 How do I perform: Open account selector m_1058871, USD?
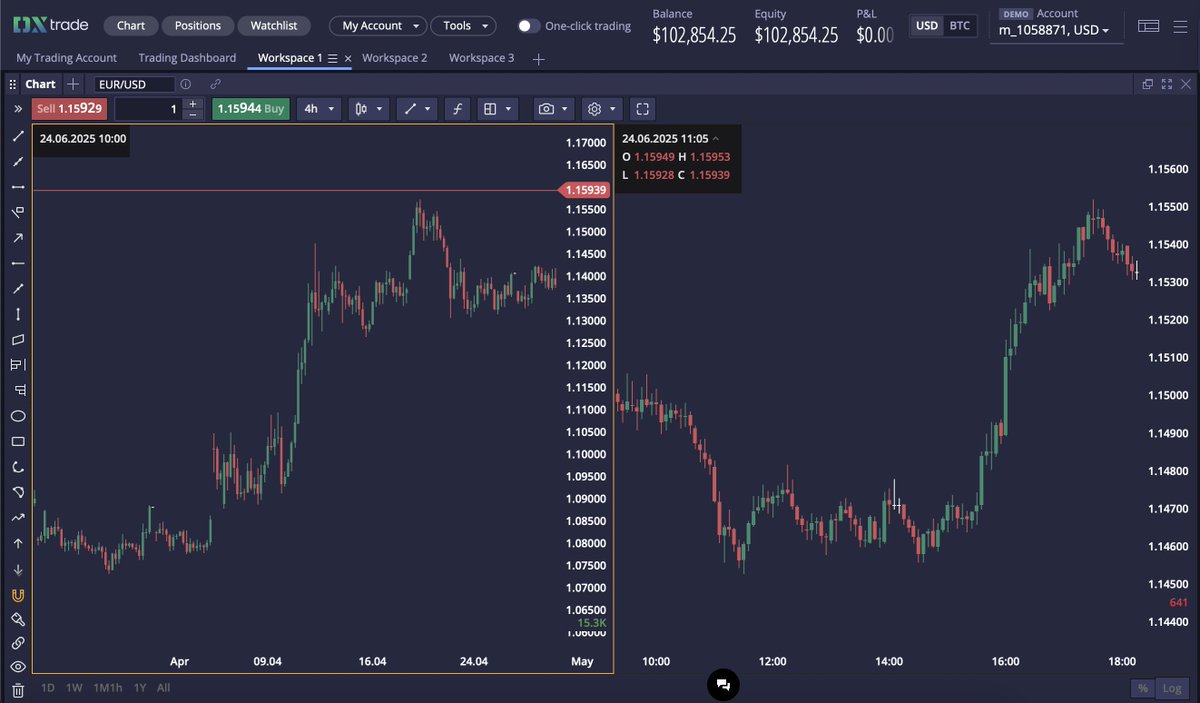(x=1055, y=31)
